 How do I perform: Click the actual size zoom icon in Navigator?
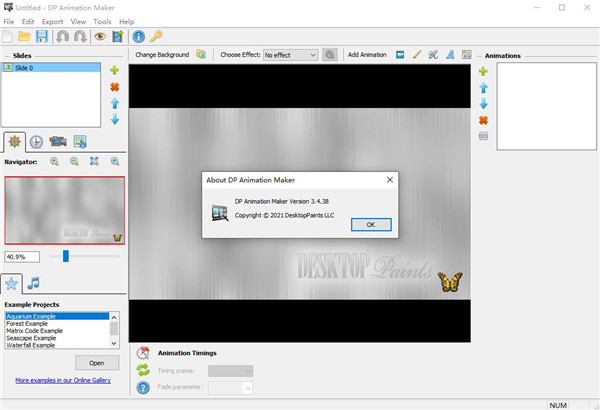pos(115,162)
